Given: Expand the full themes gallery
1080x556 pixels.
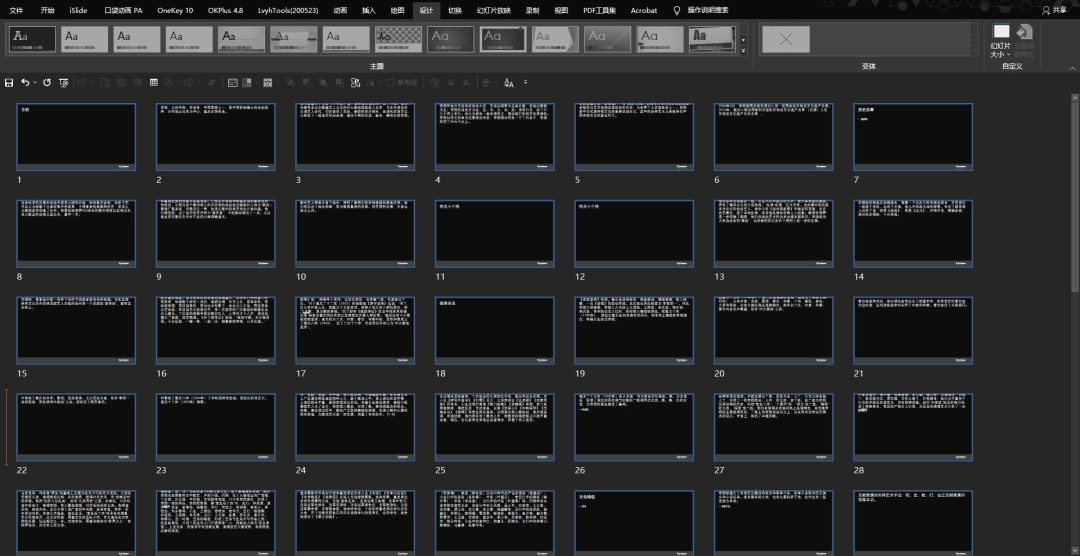Looking at the screenshot, I should coord(743,50).
